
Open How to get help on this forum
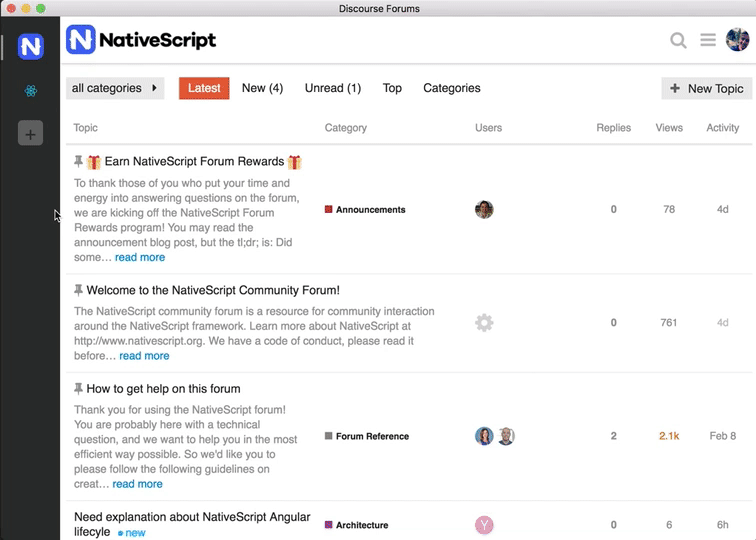pos(163,389)
